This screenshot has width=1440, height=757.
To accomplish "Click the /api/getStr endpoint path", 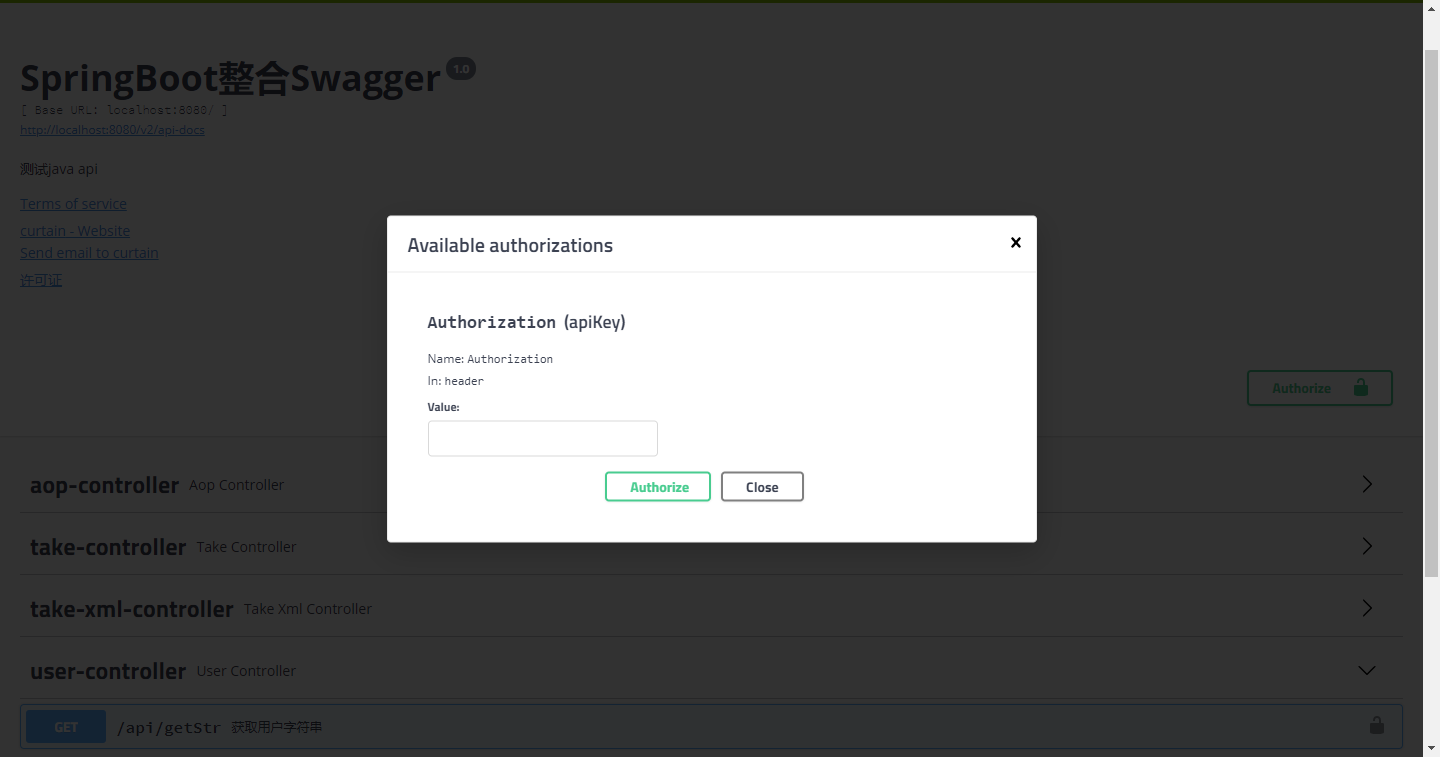I will click(x=168, y=728).
